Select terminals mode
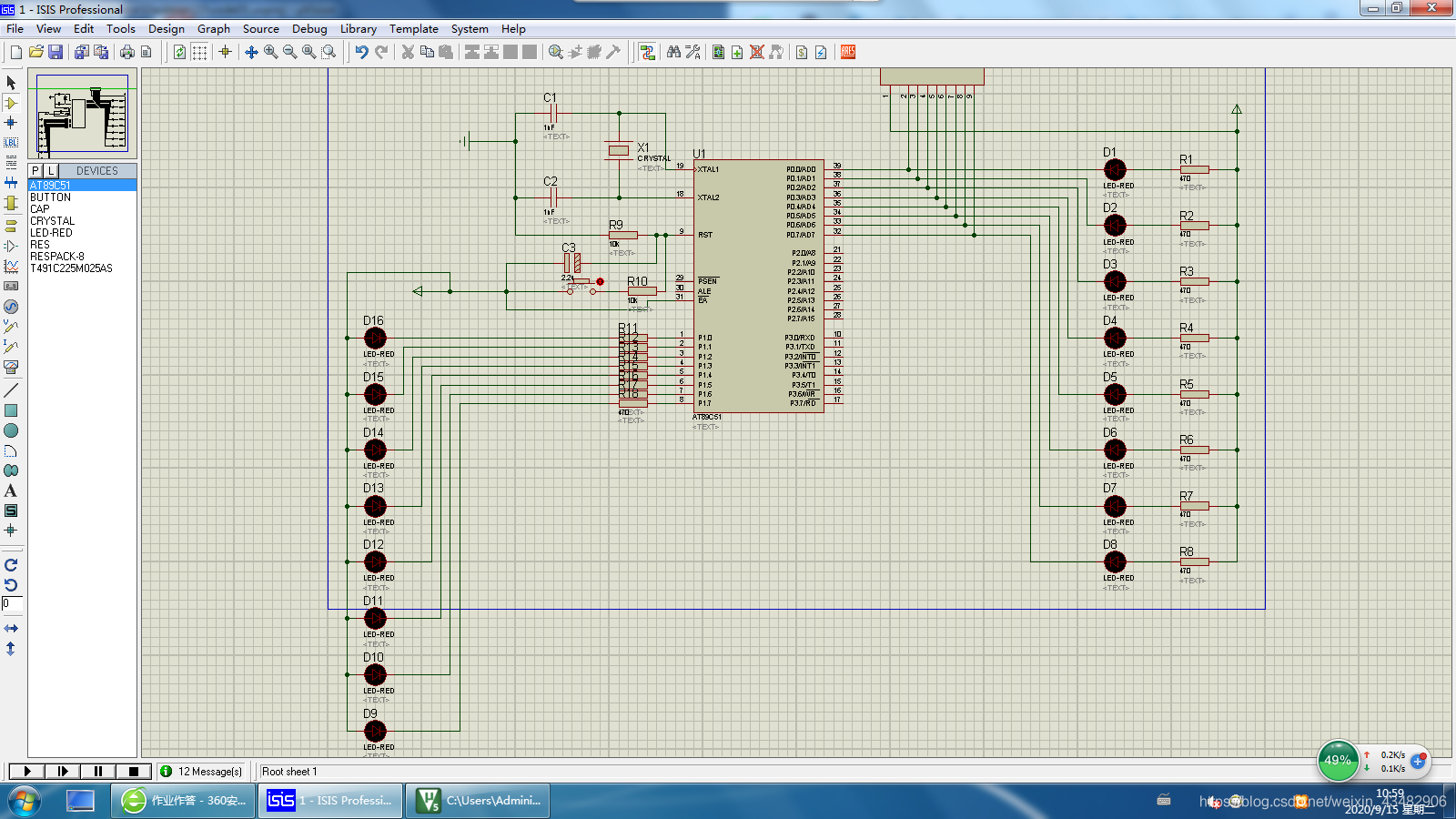The height and width of the screenshot is (819, 1456). pos(11,226)
